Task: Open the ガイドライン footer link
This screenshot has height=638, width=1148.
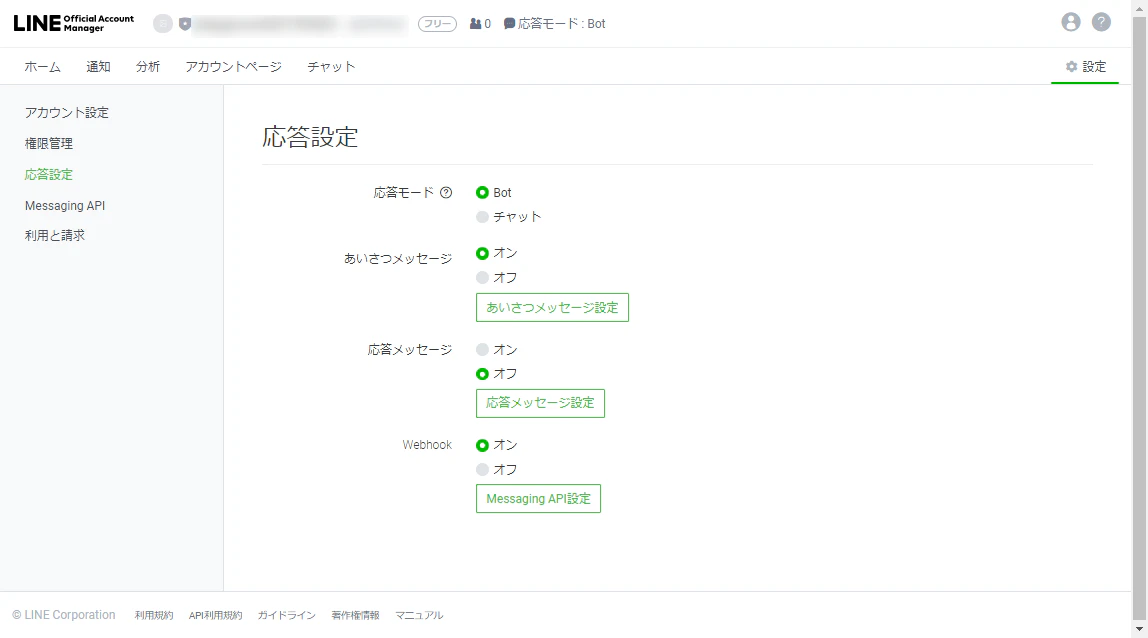Action: [286, 615]
